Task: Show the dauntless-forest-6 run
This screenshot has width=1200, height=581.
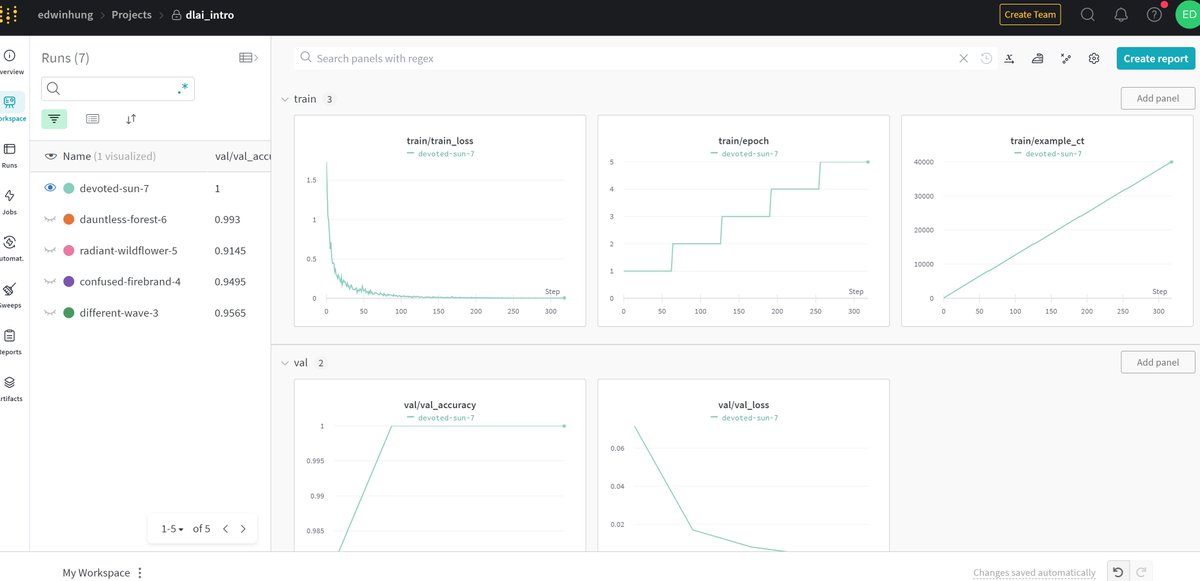Action: click(x=50, y=219)
